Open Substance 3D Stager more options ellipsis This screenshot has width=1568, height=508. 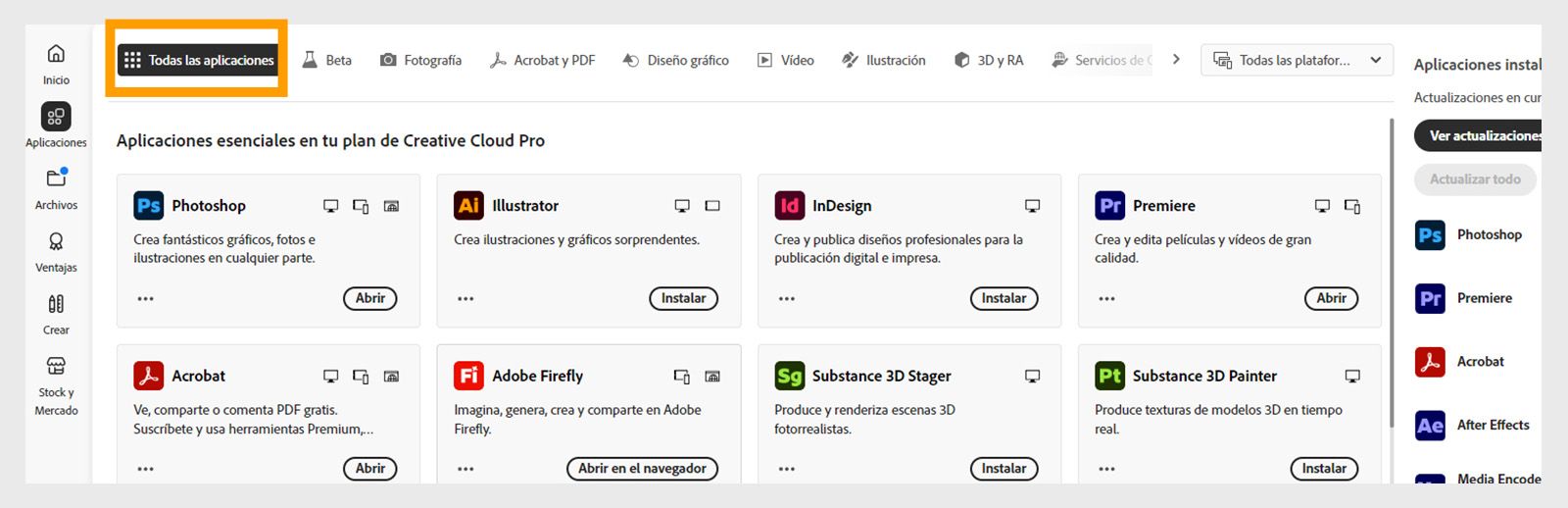point(786,469)
